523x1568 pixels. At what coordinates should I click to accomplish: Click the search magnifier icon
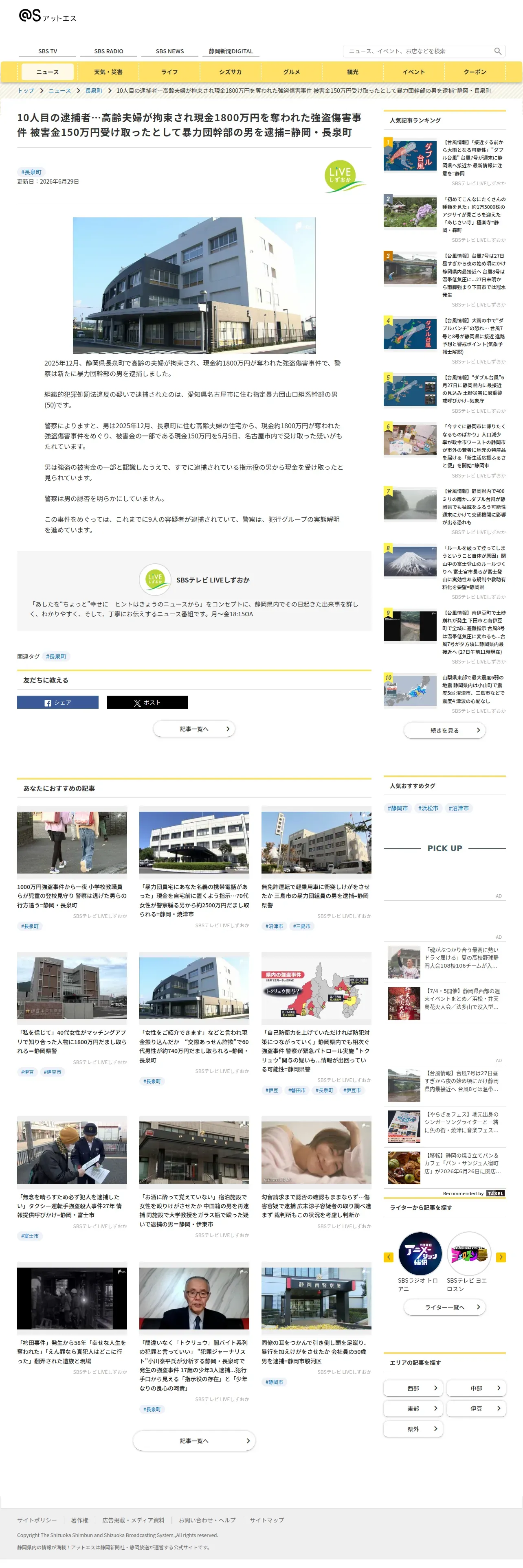pos(497,51)
